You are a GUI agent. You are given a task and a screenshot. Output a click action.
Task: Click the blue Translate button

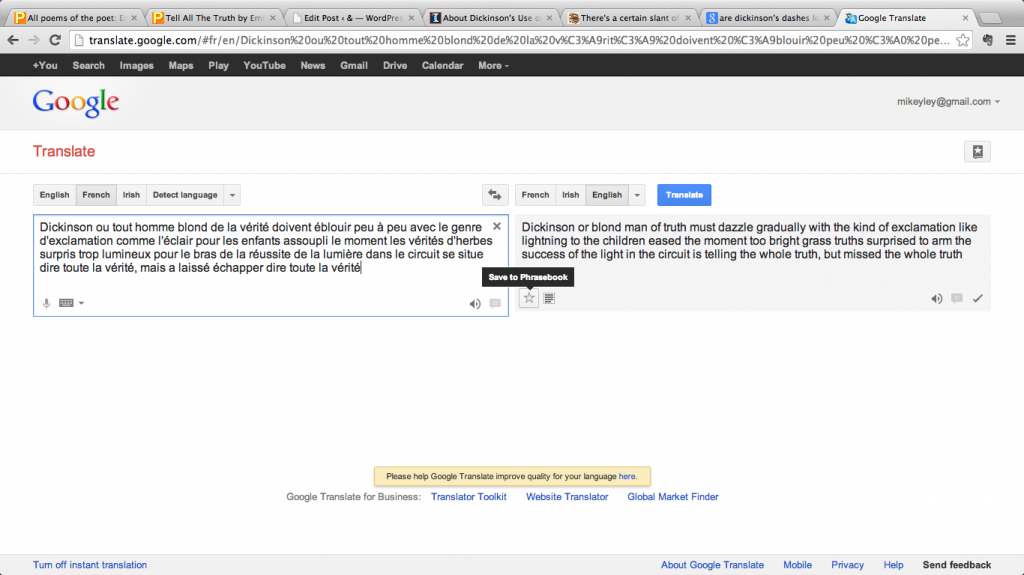(x=684, y=195)
